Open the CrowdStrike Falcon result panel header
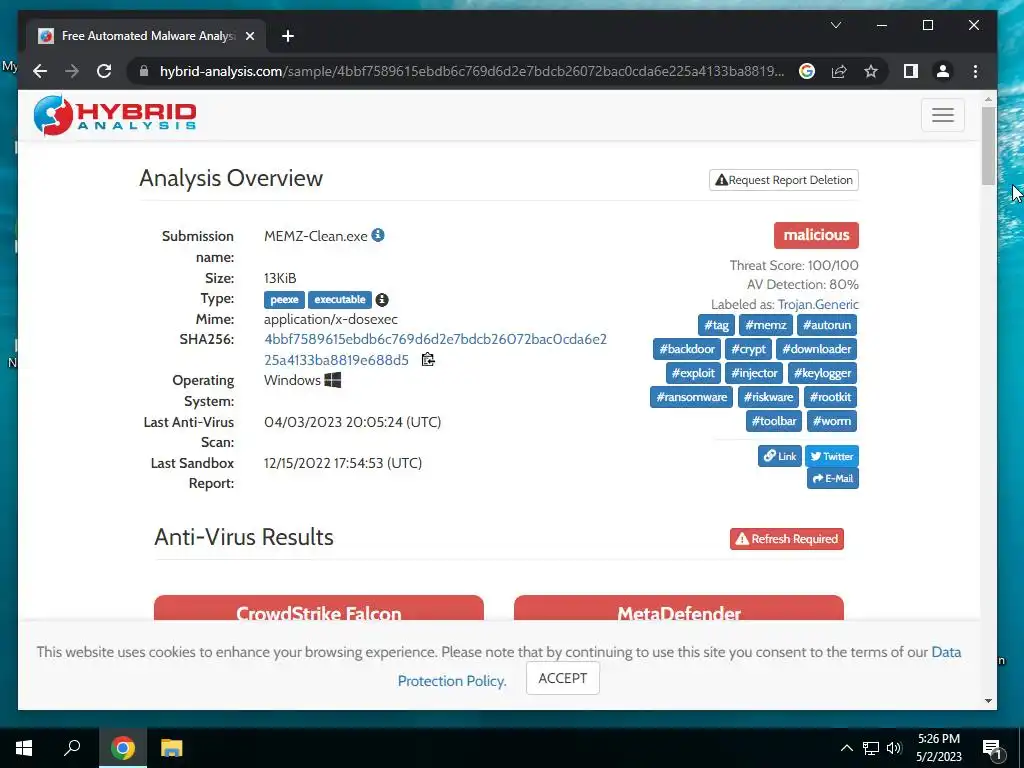Image resolution: width=1024 pixels, height=768 pixels. (x=319, y=608)
